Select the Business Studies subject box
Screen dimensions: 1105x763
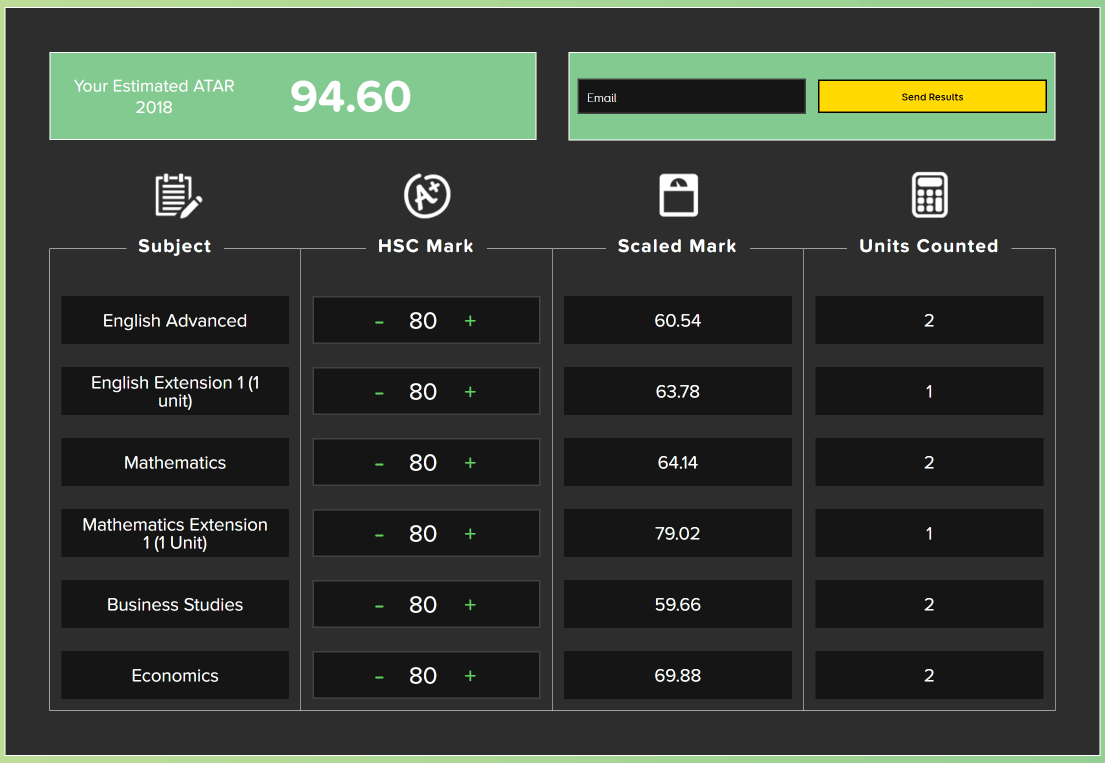[175, 604]
